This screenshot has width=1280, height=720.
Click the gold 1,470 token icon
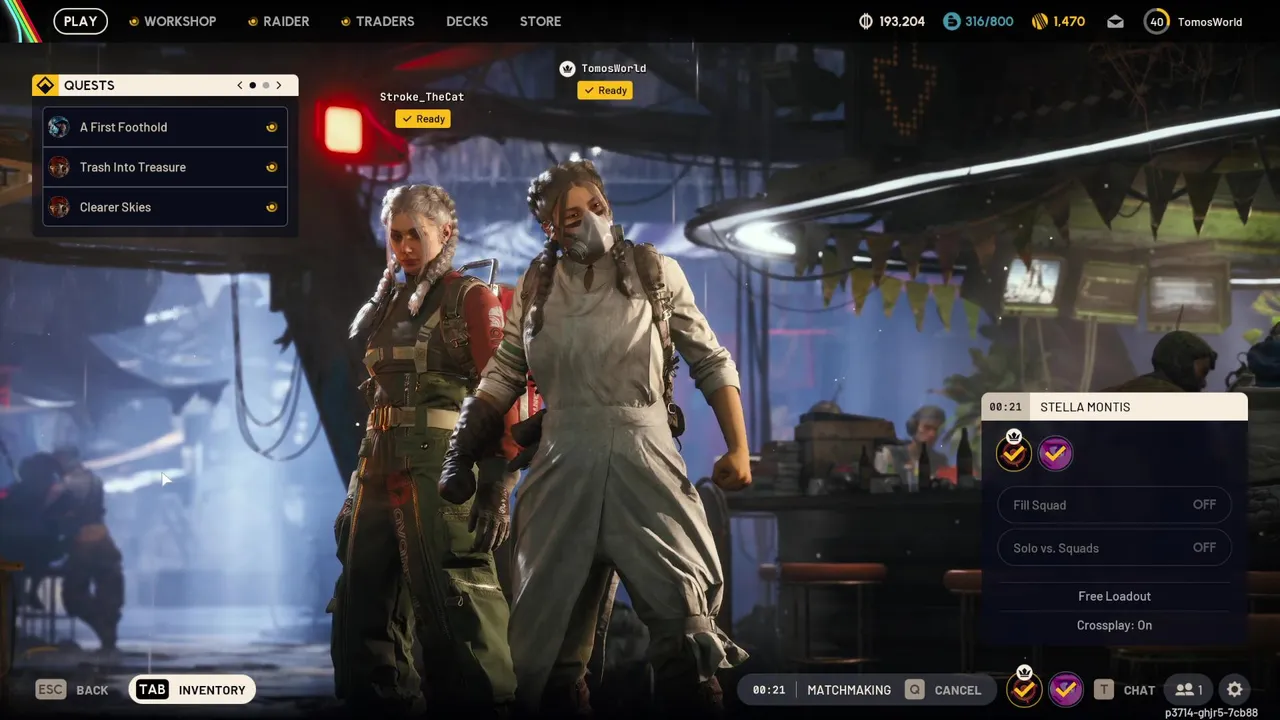tap(1040, 21)
